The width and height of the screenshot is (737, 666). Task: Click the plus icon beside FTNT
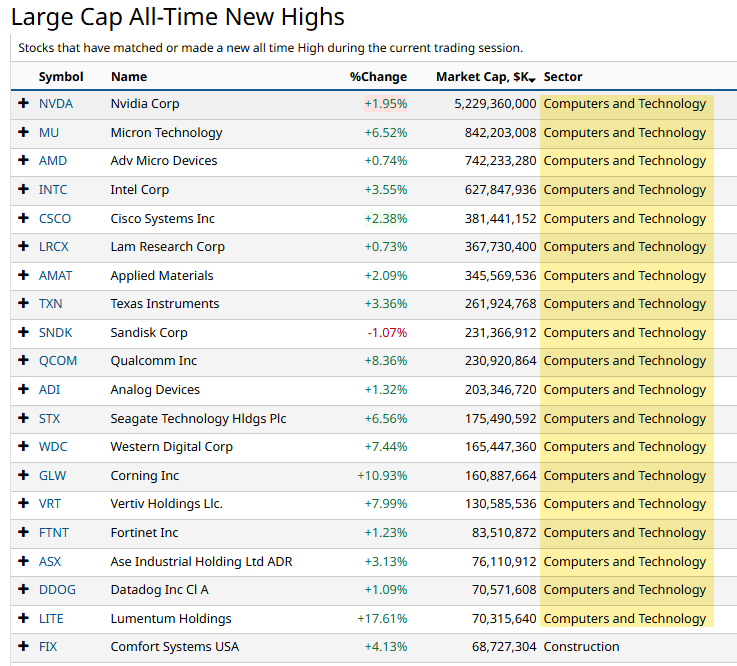(x=24, y=532)
